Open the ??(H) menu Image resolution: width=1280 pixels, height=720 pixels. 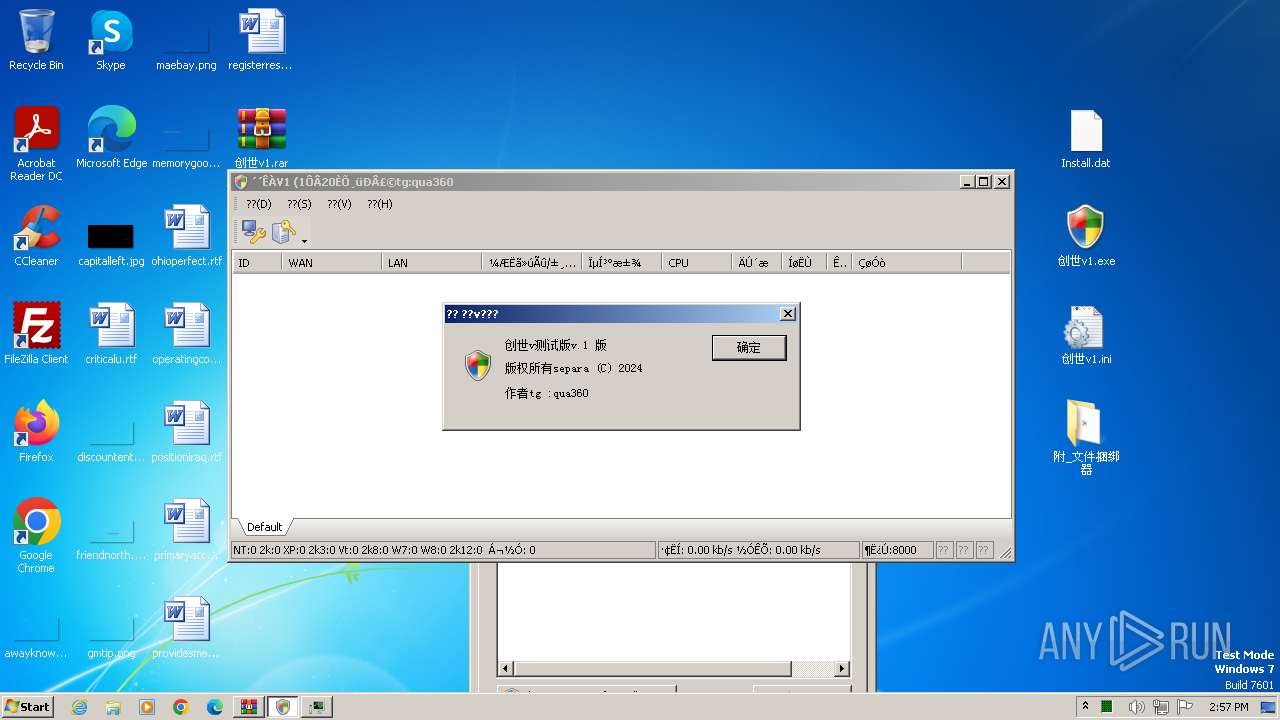click(x=379, y=204)
